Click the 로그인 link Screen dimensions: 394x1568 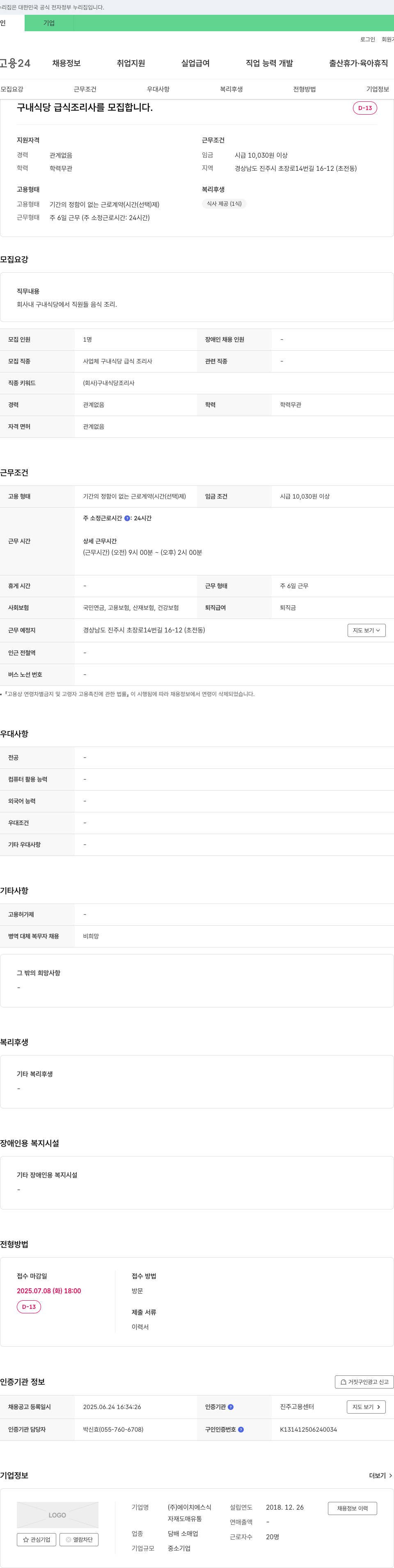(x=367, y=39)
